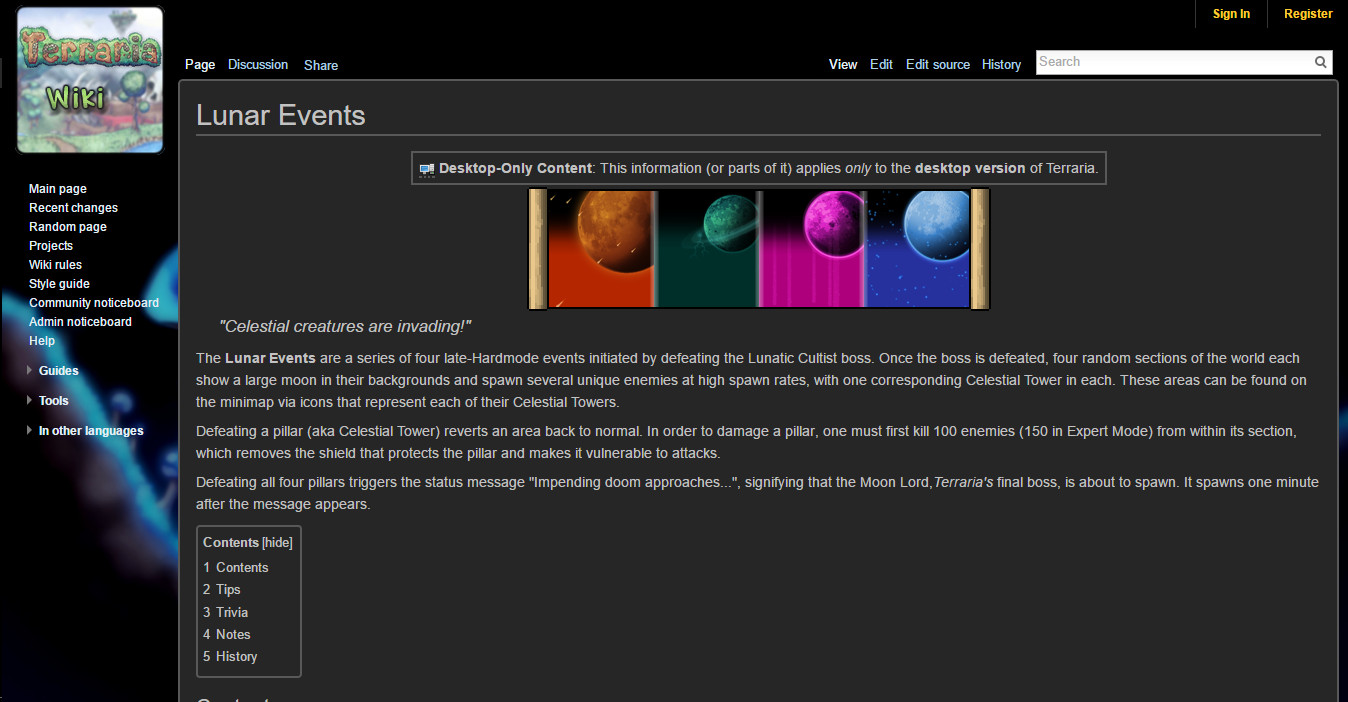Click the desktop computer icon in the notice banner

[428, 168]
